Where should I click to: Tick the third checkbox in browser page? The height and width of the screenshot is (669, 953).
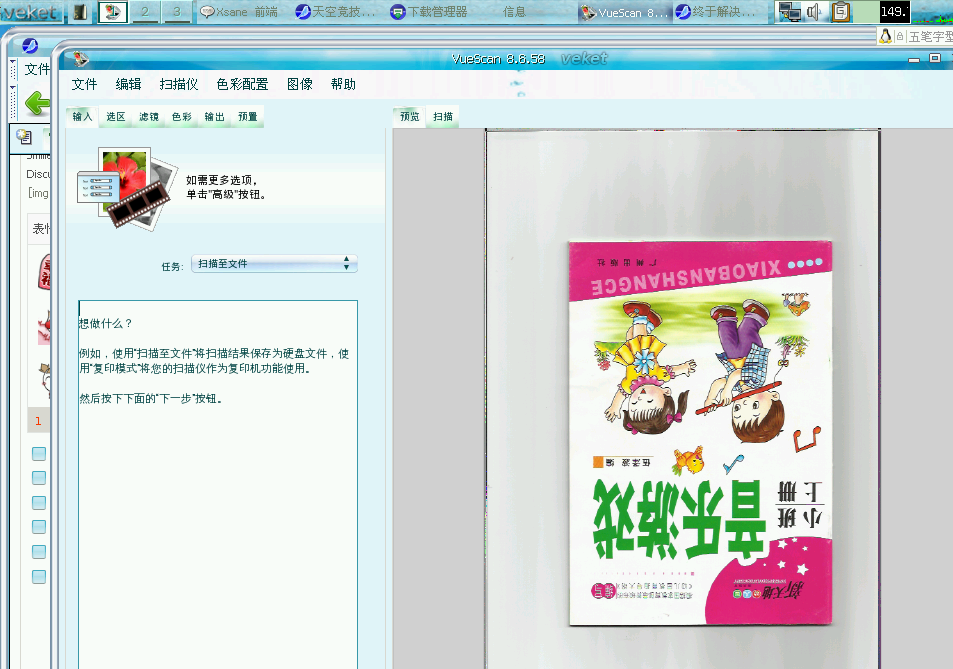[x=39, y=503]
